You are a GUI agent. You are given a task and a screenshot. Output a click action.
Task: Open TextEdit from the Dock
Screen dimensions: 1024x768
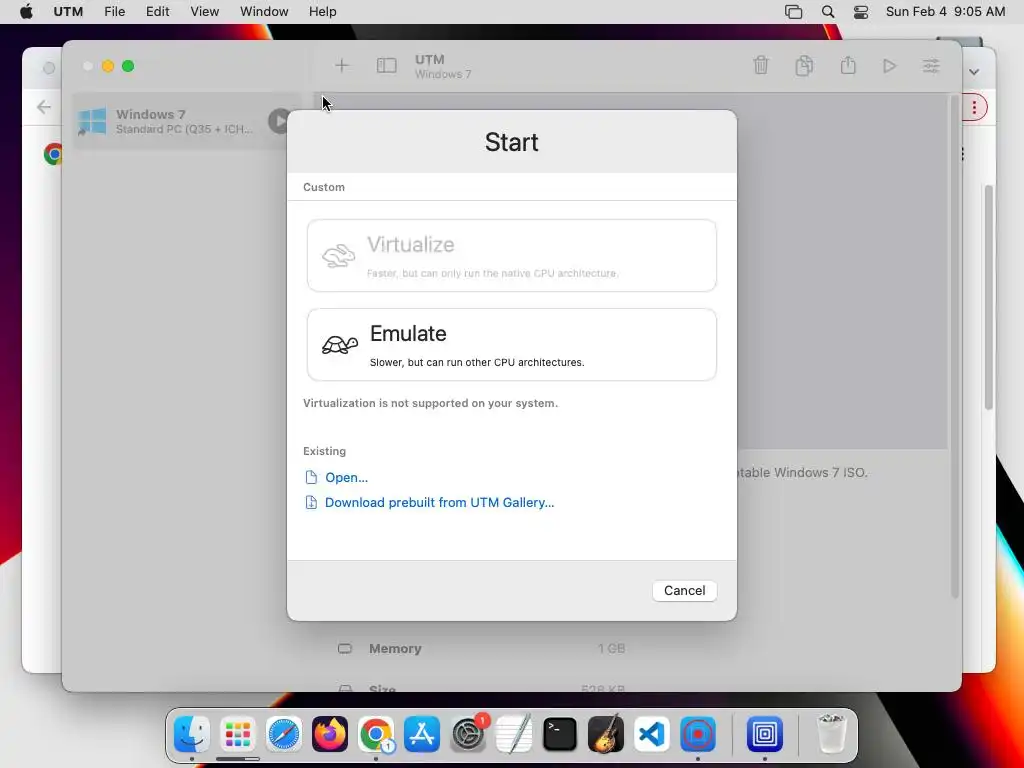[x=514, y=734]
